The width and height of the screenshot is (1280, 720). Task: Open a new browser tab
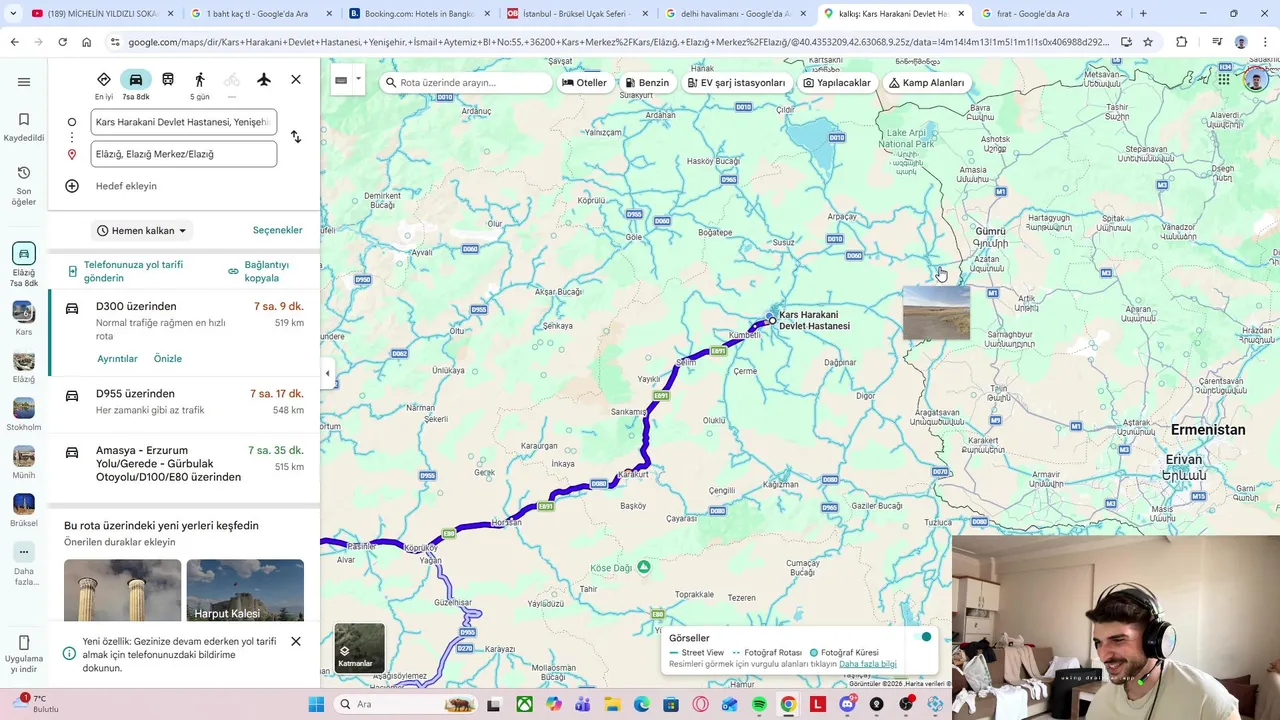click(1143, 14)
